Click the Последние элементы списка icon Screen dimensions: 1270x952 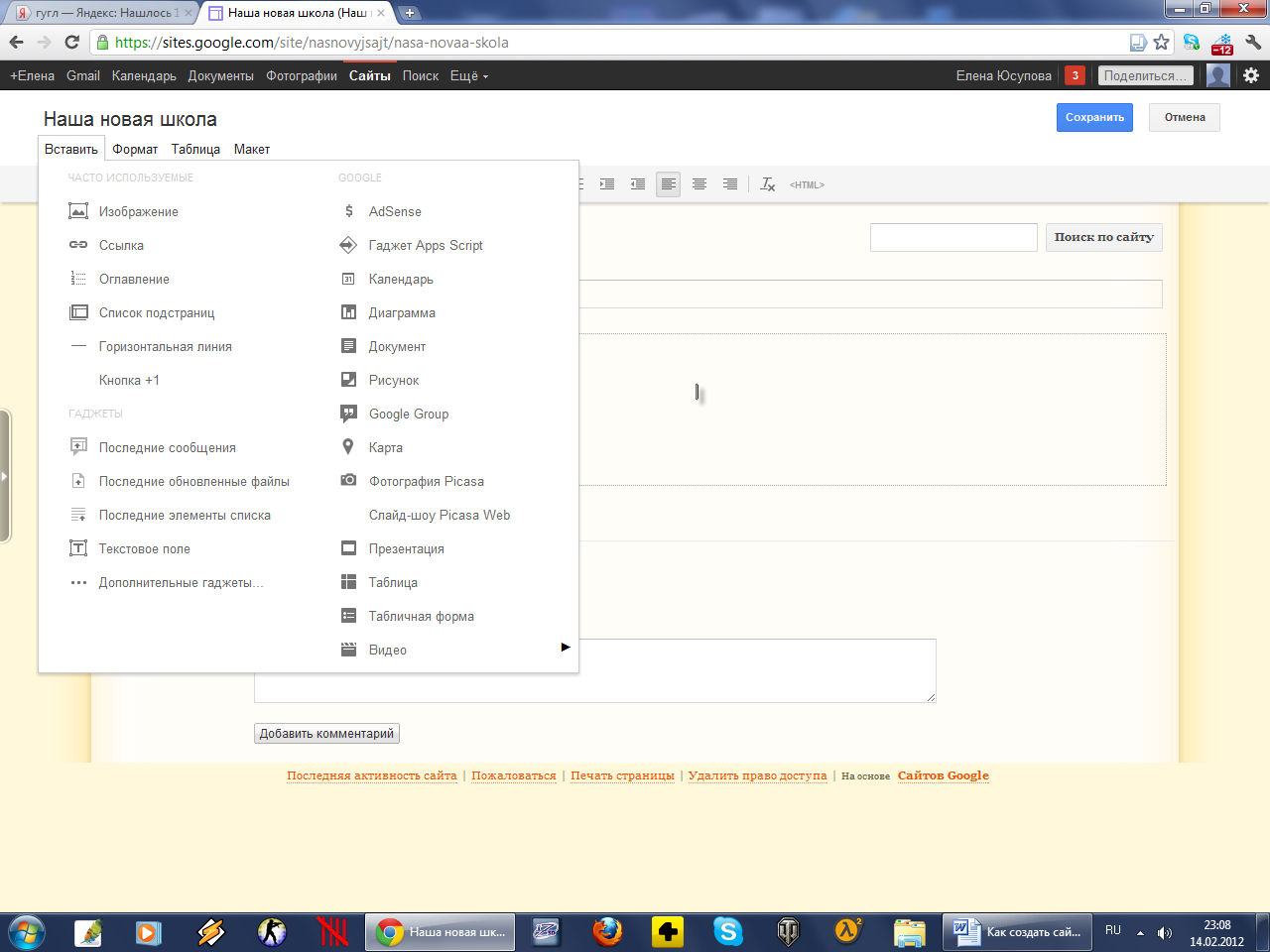78,515
